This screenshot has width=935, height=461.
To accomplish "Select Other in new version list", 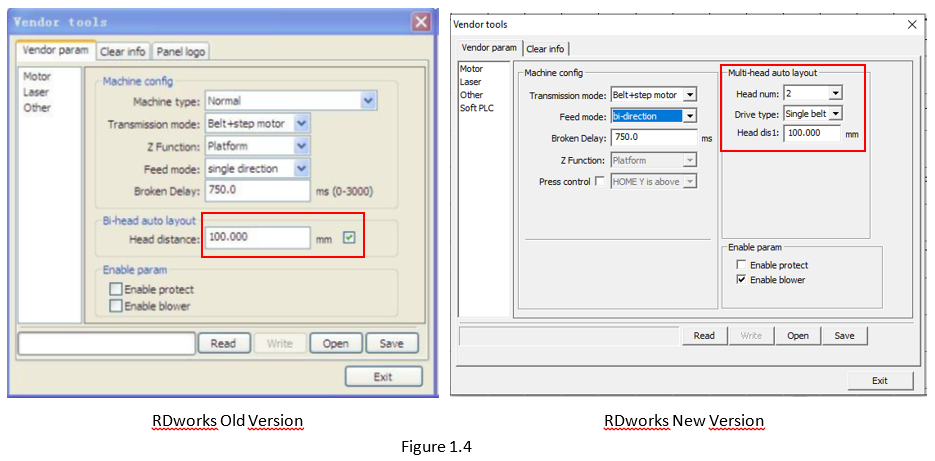I will tap(471, 95).
